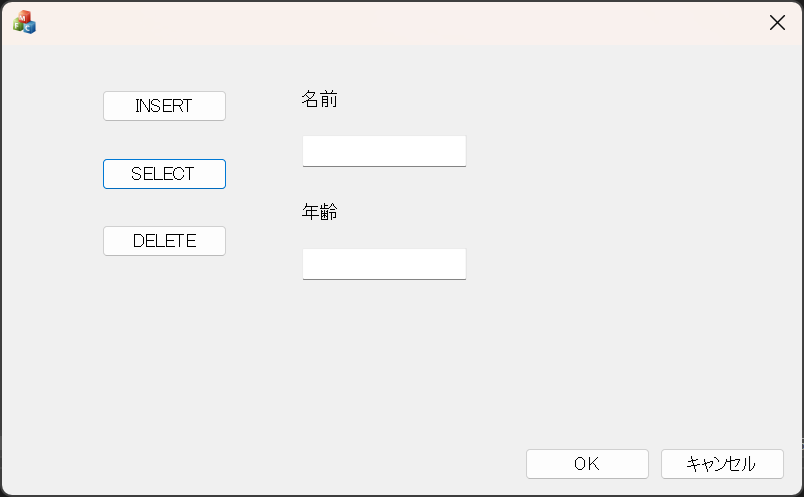Click the SELECT button
This screenshot has height=497, width=804.
[164, 174]
